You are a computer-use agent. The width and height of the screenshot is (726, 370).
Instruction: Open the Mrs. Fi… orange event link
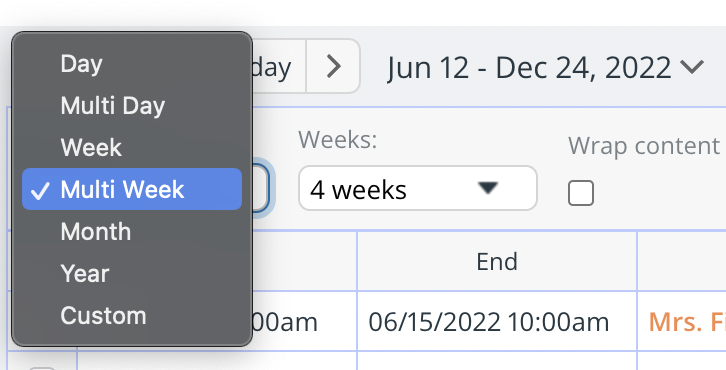687,321
